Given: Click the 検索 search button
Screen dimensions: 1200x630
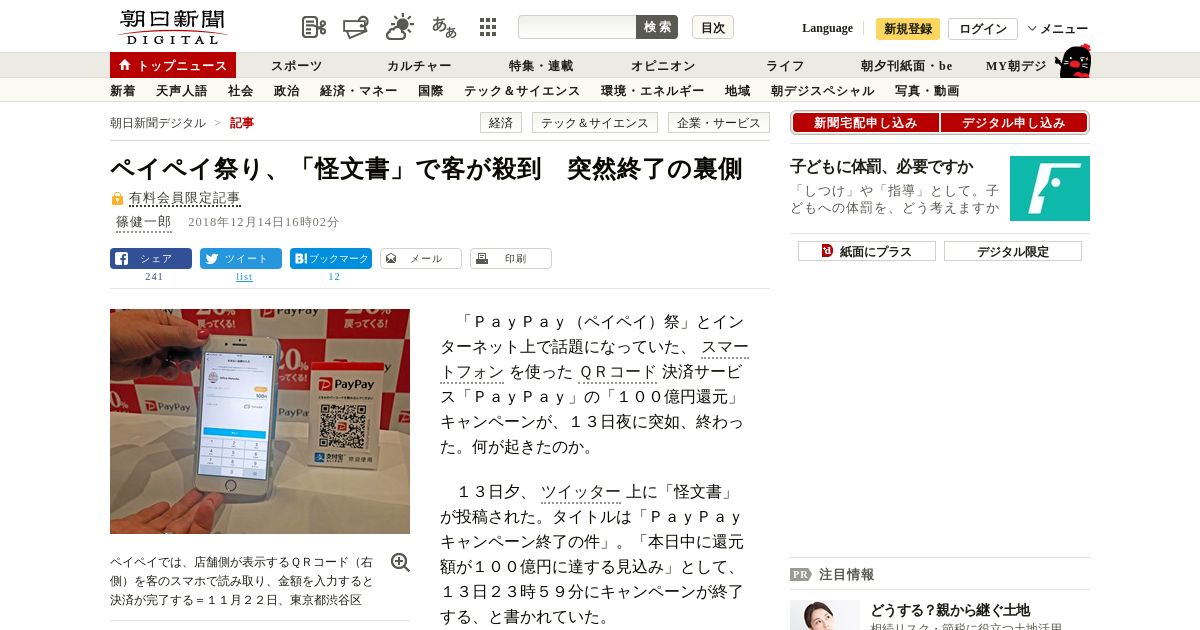Looking at the screenshot, I should coord(657,27).
